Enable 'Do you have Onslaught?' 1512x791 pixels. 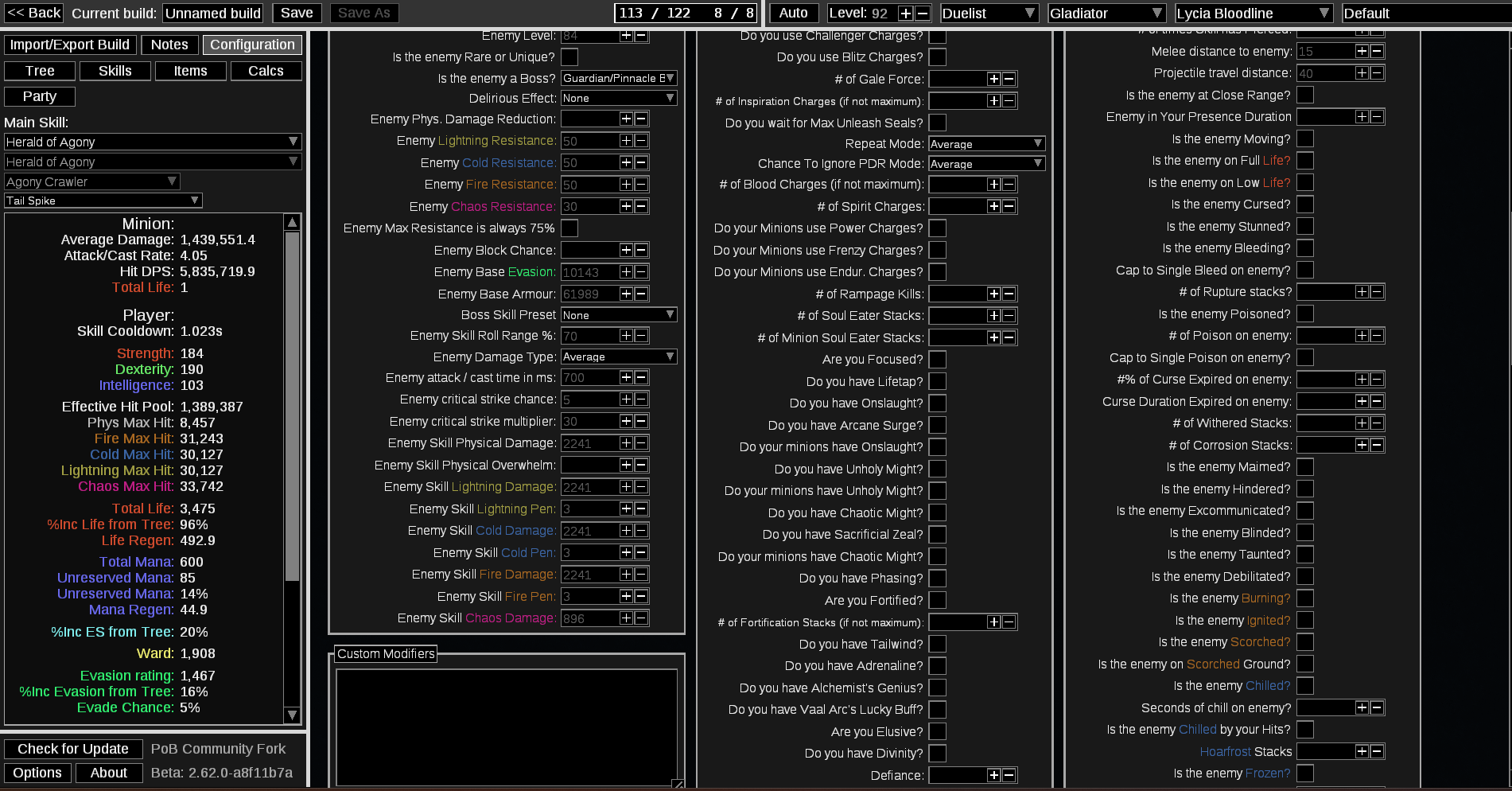click(x=938, y=403)
